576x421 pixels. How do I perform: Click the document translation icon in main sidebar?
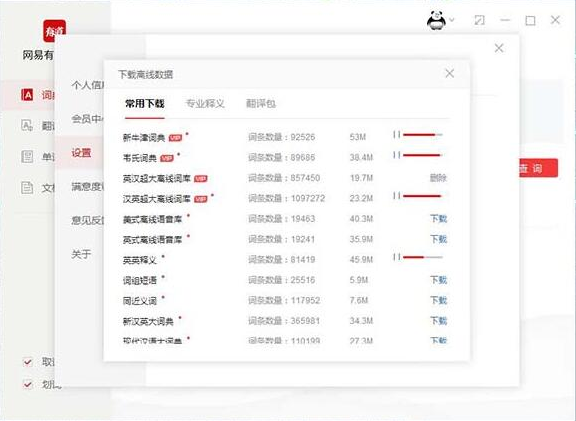point(27,188)
